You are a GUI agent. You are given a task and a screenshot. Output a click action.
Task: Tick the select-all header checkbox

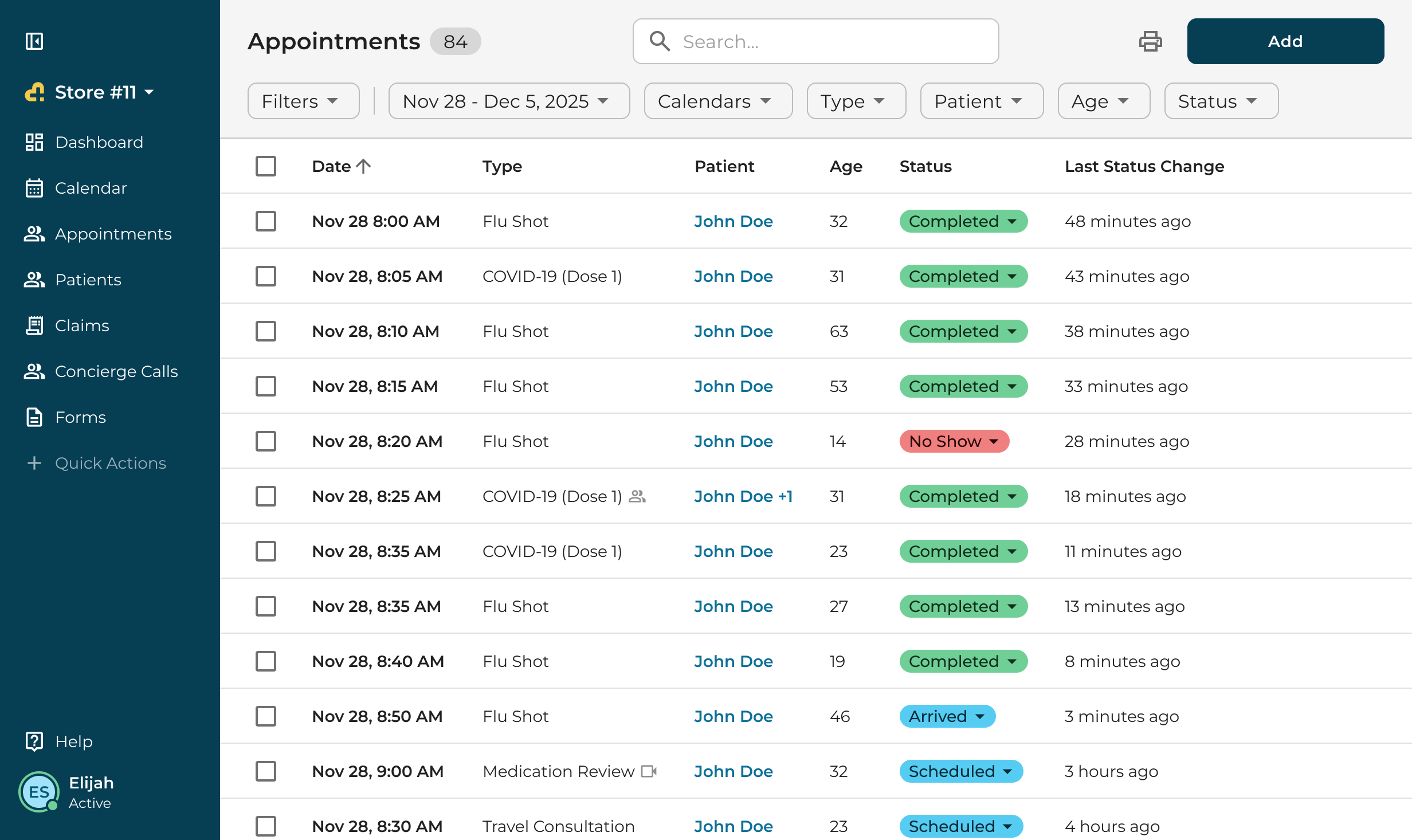pyautogui.click(x=266, y=166)
